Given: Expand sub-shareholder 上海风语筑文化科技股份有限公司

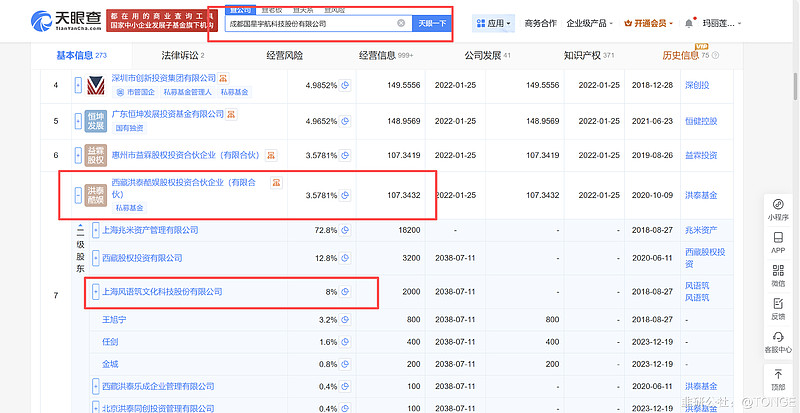Looking at the screenshot, I should pyautogui.click(x=95, y=292).
